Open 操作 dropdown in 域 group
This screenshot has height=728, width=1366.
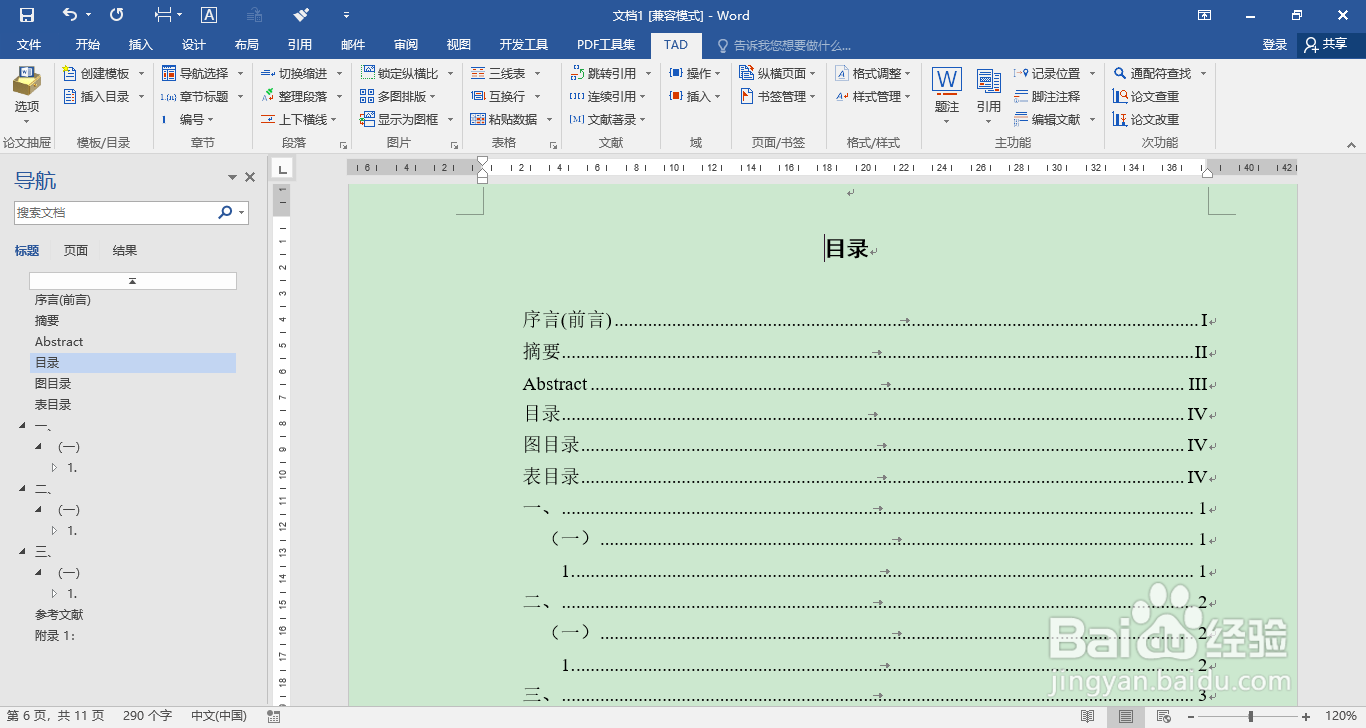(x=718, y=74)
